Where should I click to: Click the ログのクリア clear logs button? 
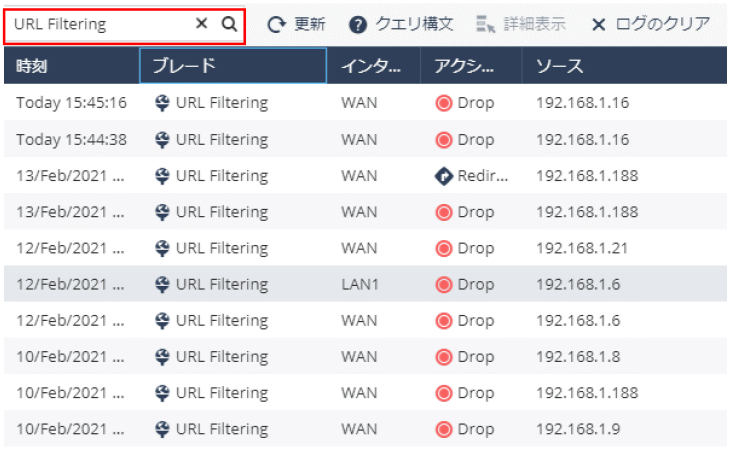[x=650, y=24]
